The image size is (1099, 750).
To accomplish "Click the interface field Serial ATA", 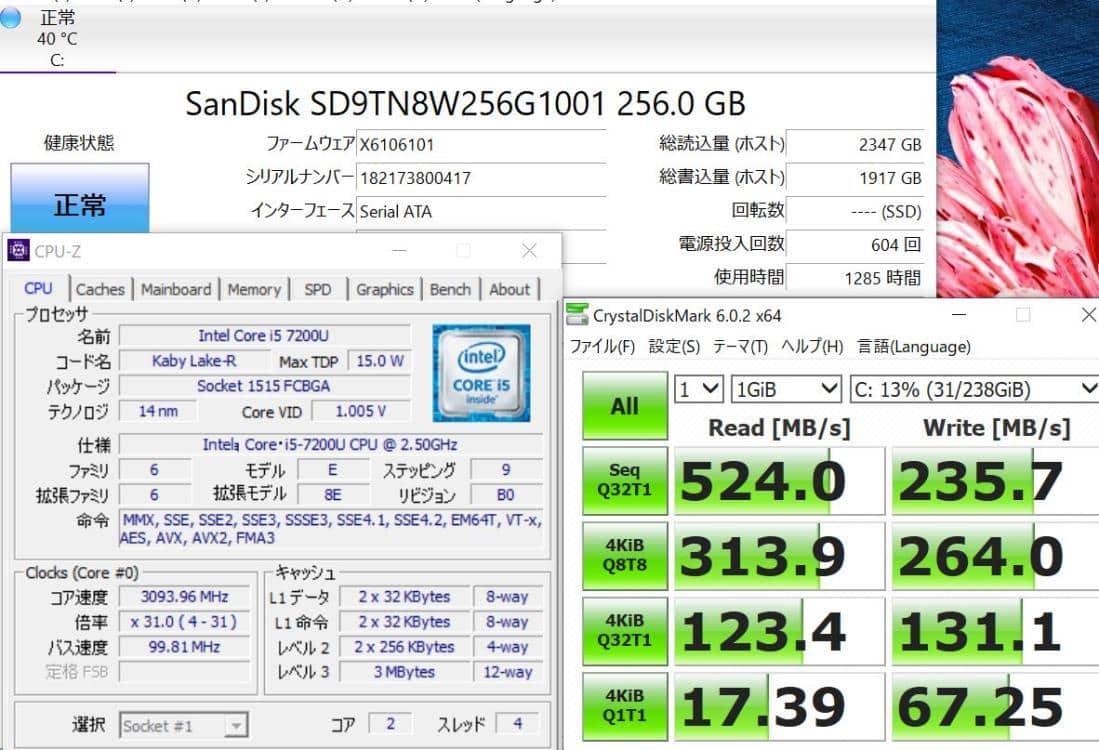I will click(481, 211).
